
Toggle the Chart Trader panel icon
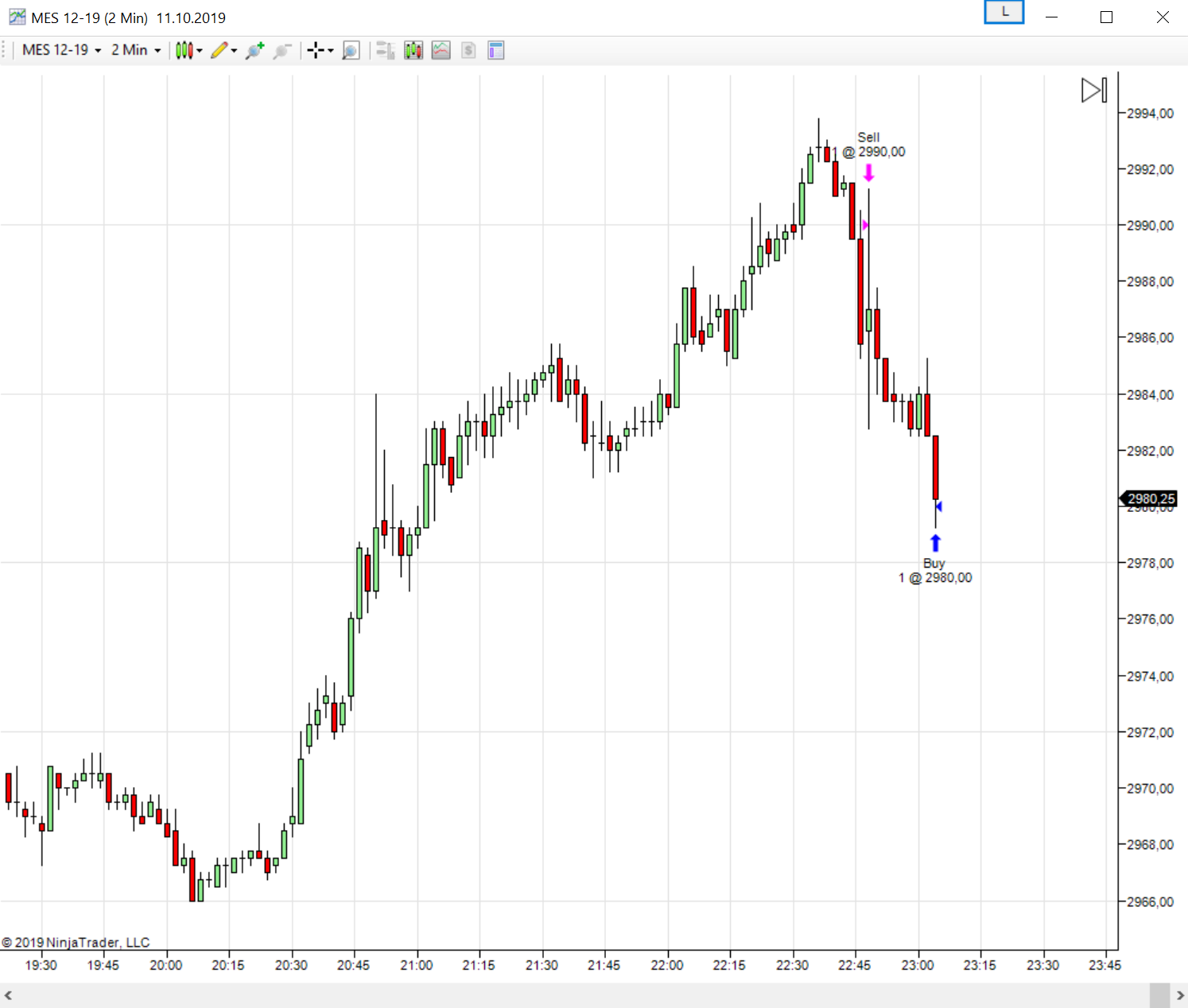pyautogui.click(x=386, y=51)
